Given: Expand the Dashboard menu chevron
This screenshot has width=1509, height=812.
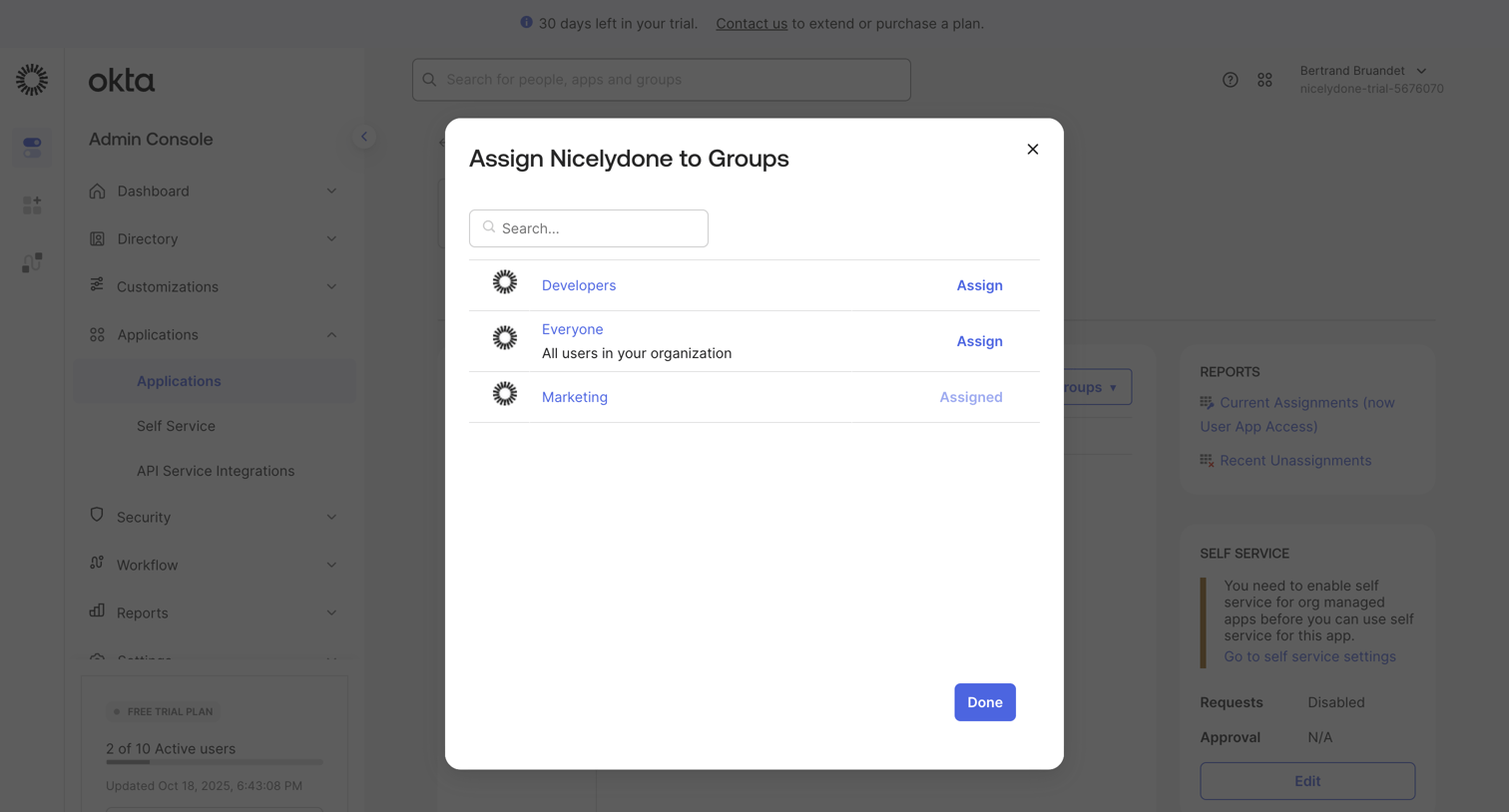Looking at the screenshot, I should pyautogui.click(x=331, y=191).
